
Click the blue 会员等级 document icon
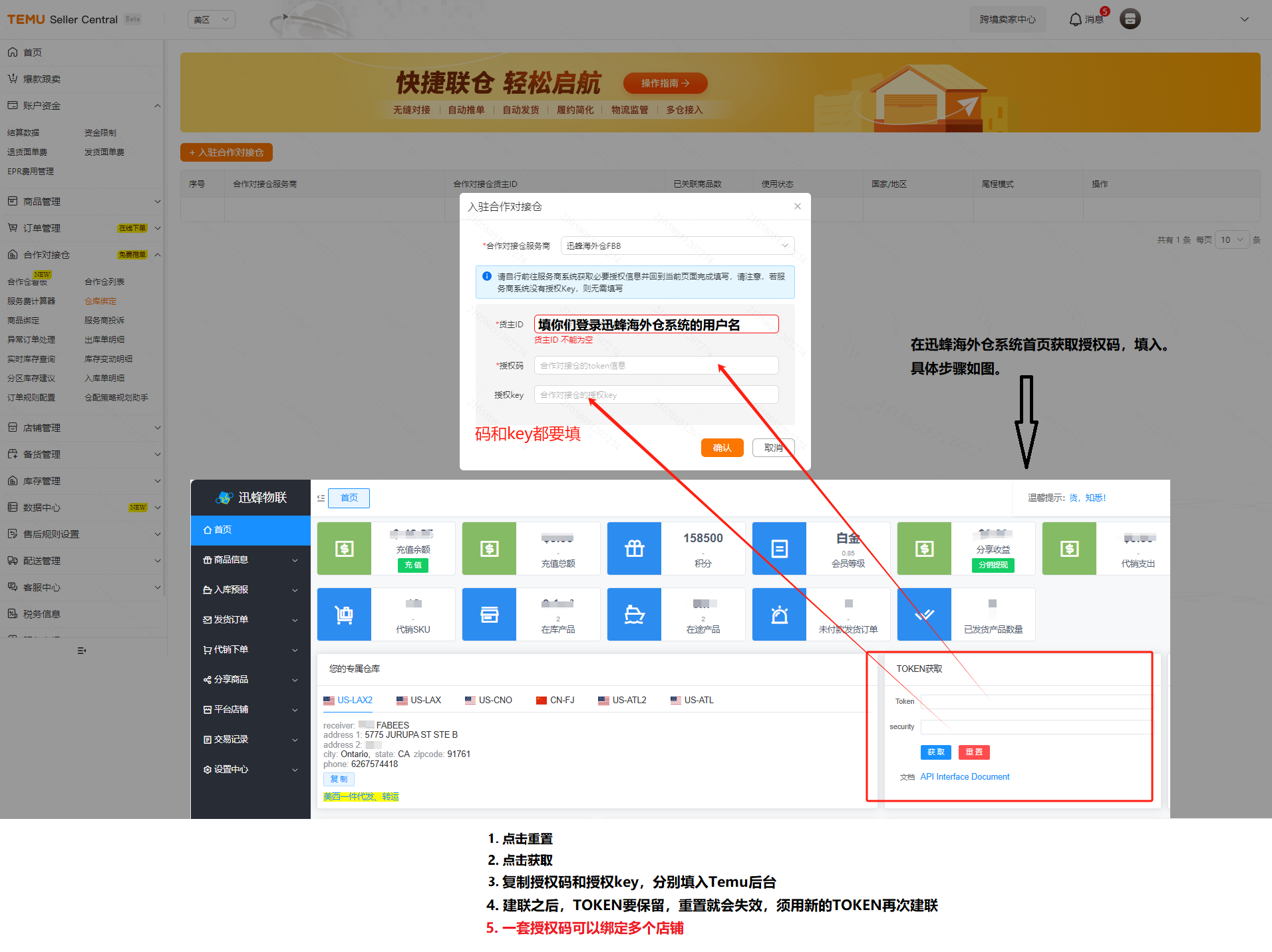pos(779,548)
